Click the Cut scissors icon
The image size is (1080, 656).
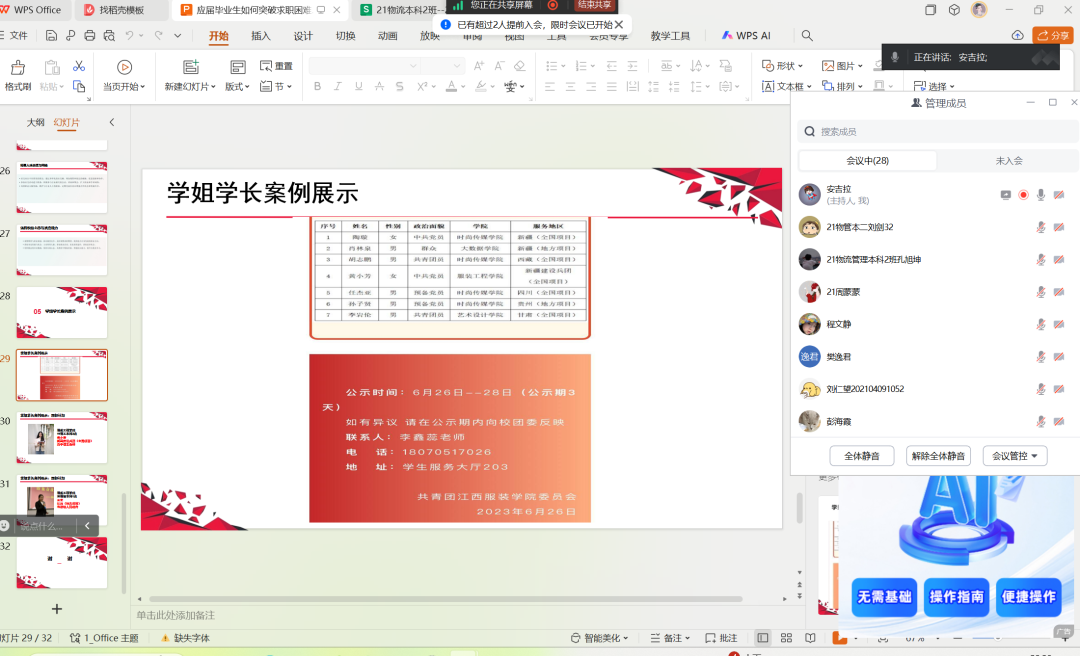click(79, 66)
